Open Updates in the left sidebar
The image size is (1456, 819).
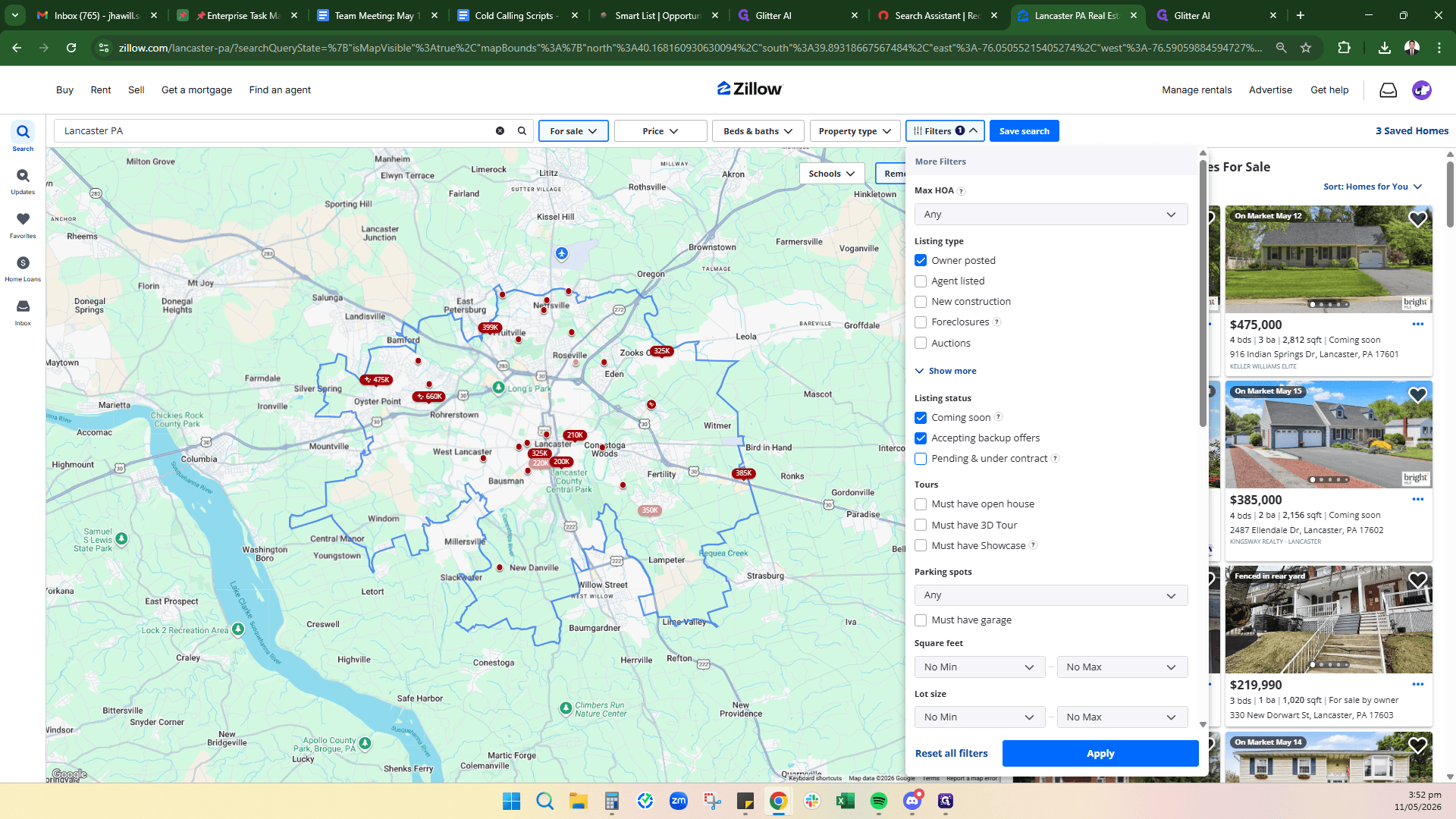[x=23, y=180]
